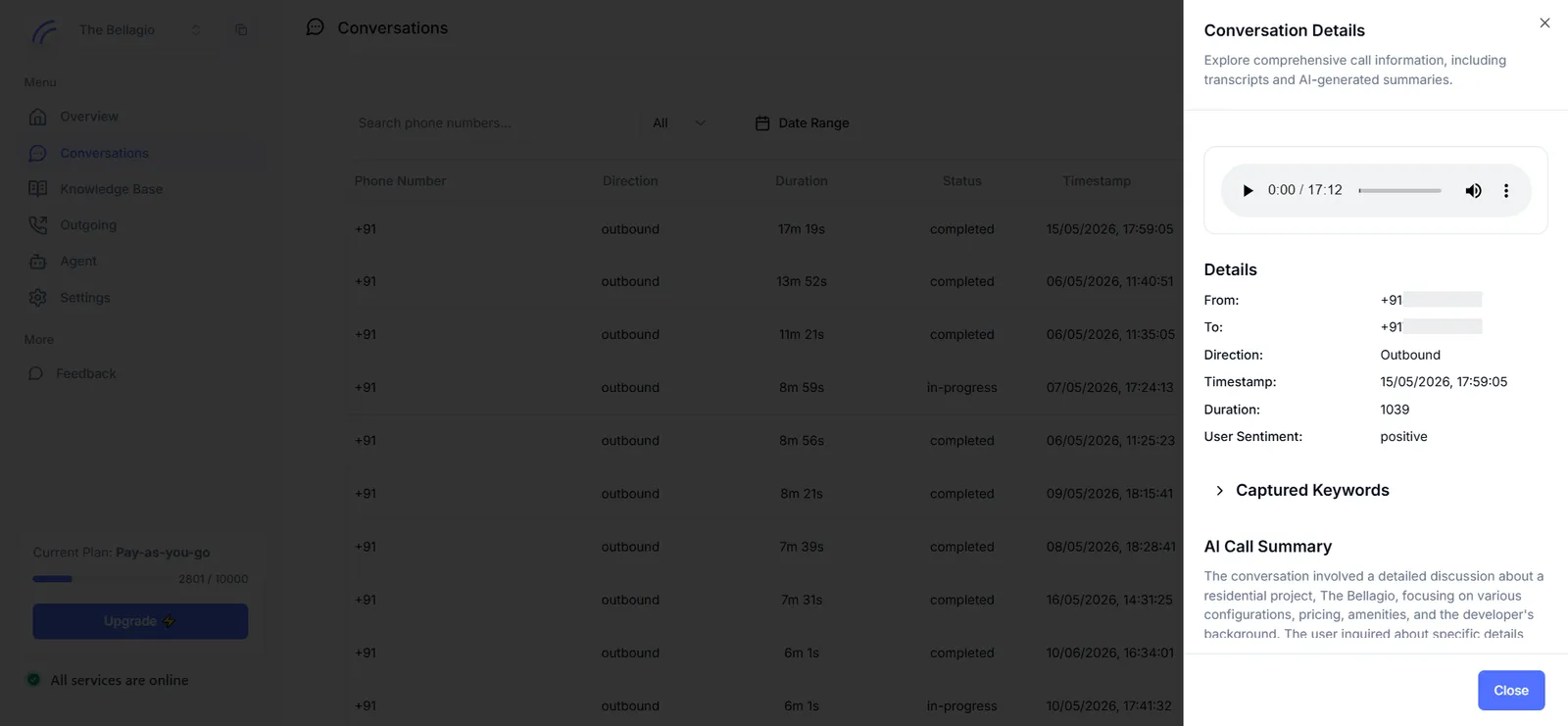Click the Overview home icon
Screen dimensions: 1568x726
(38, 117)
